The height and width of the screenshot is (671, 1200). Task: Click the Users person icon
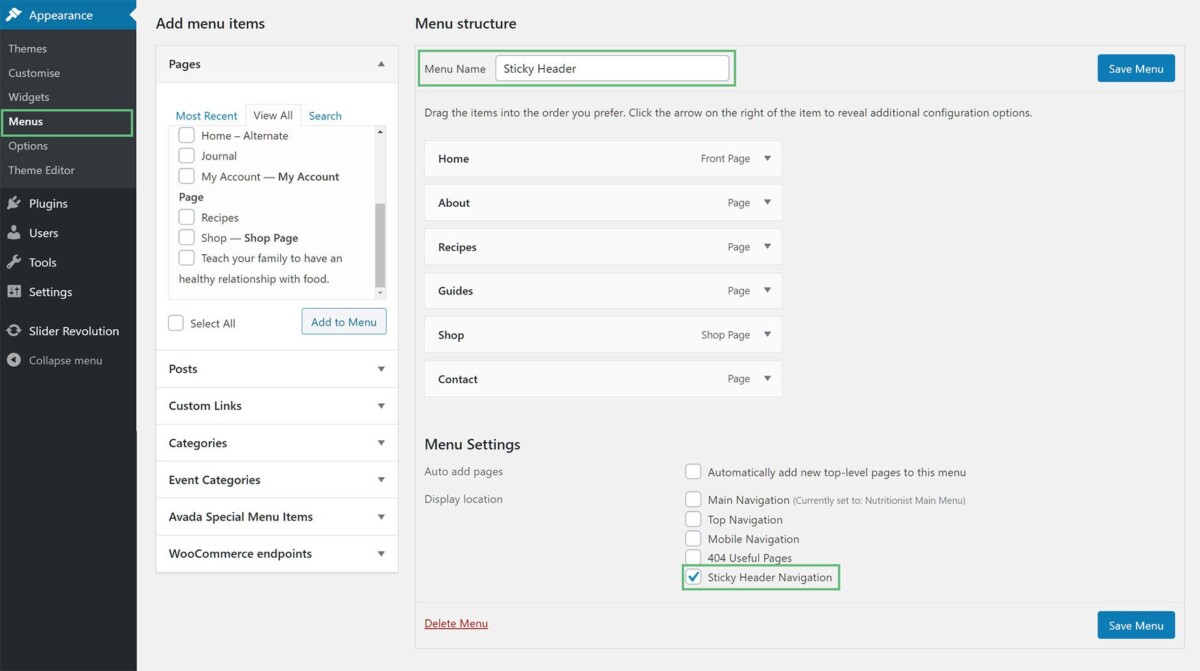(x=13, y=233)
